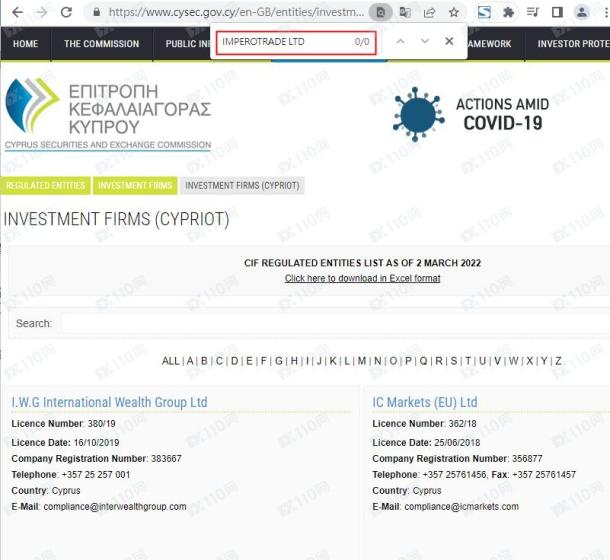Image resolution: width=610 pixels, height=560 pixels.
Task: Filter entities by letter Q
Action: 423,361
